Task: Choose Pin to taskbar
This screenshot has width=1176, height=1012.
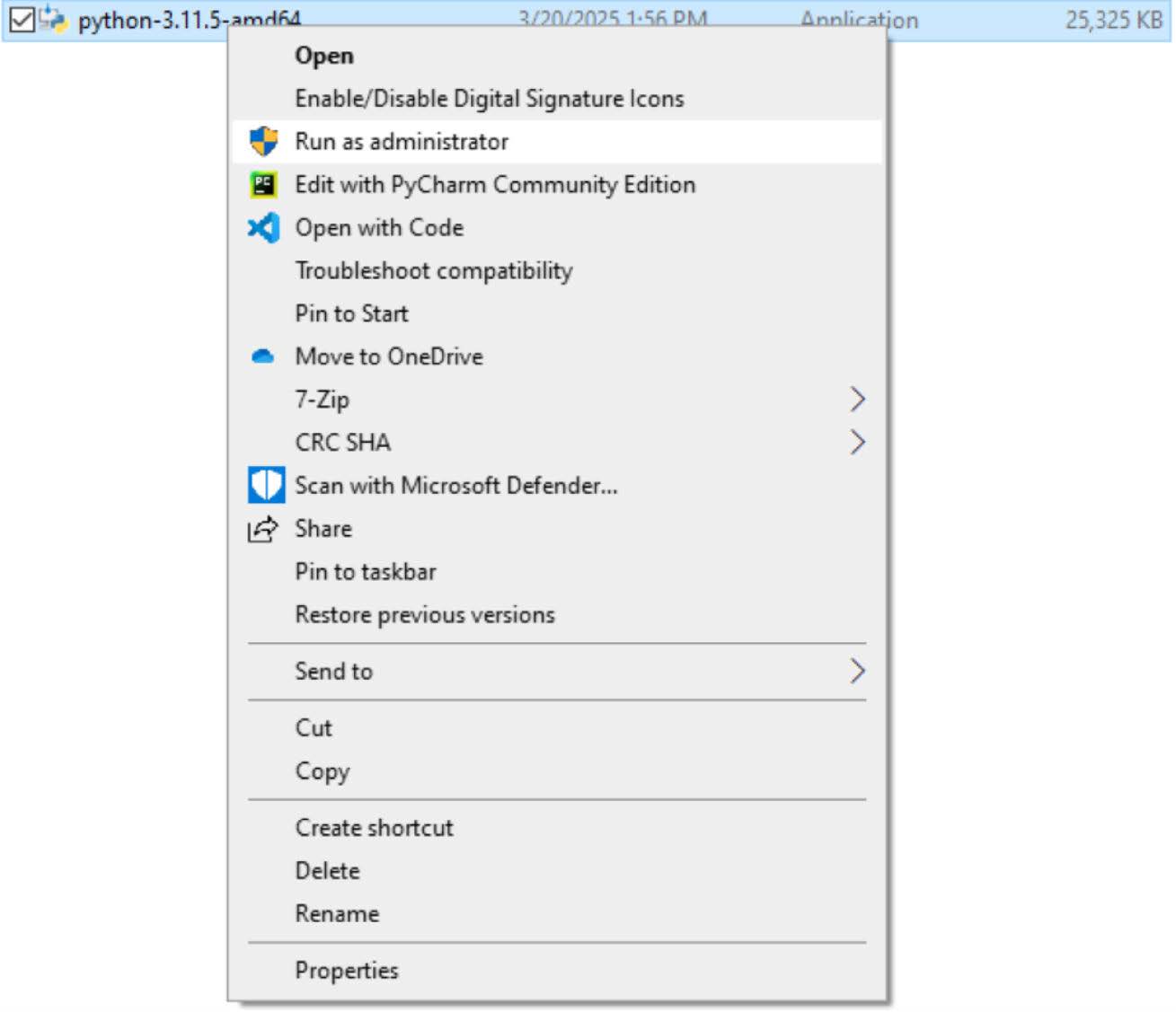Action: click(x=365, y=572)
